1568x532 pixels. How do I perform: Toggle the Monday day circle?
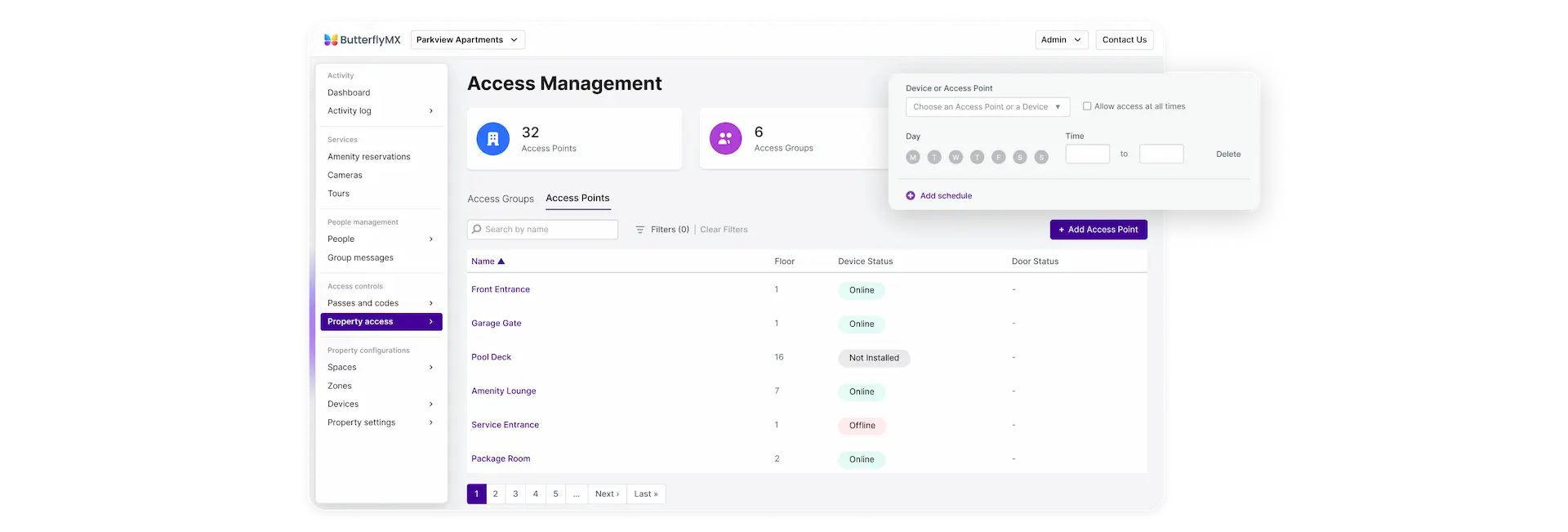[913, 157]
